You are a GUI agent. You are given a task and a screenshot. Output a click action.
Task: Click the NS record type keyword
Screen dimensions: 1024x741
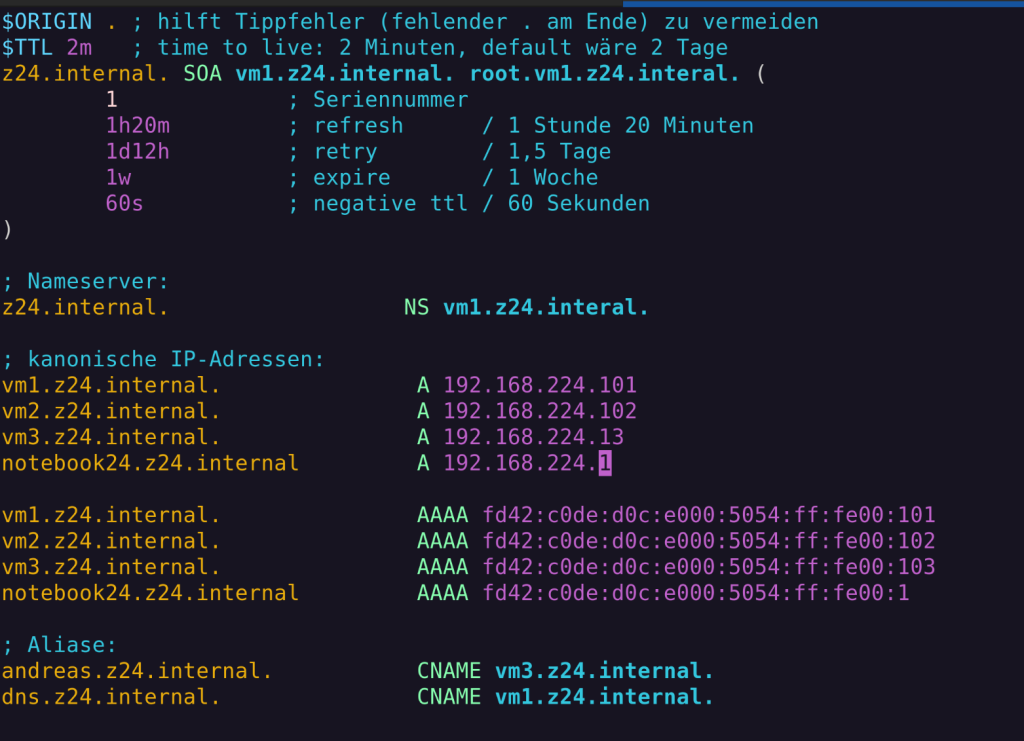[x=417, y=307]
